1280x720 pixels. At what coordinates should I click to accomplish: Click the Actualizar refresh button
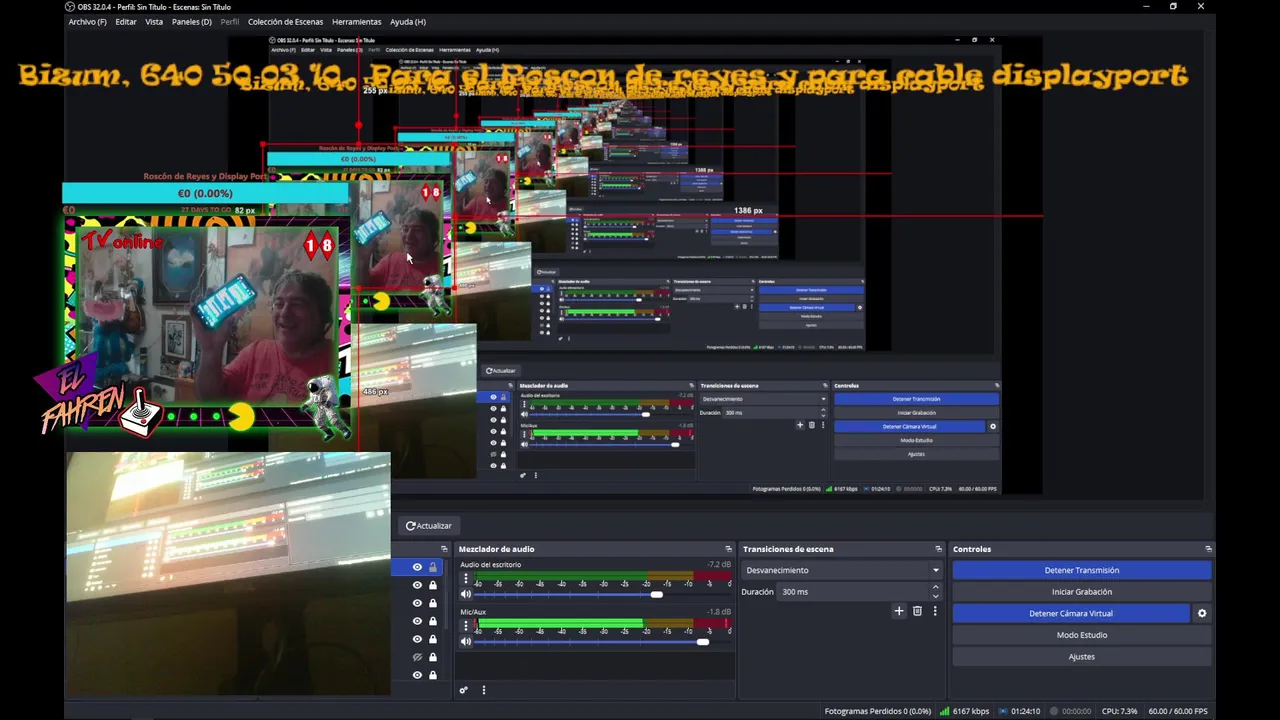428,526
